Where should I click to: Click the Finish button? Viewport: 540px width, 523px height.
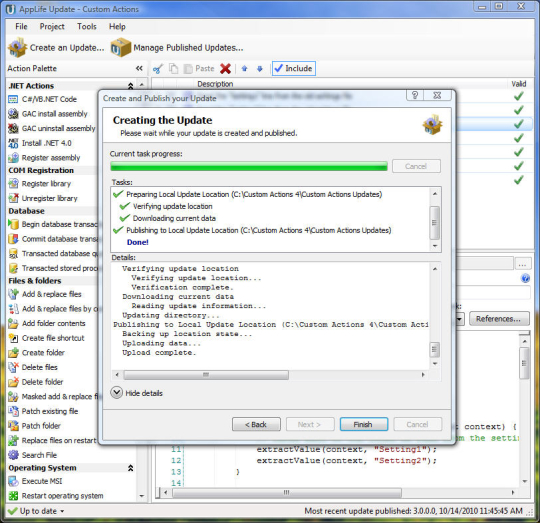pyautogui.click(x=364, y=425)
